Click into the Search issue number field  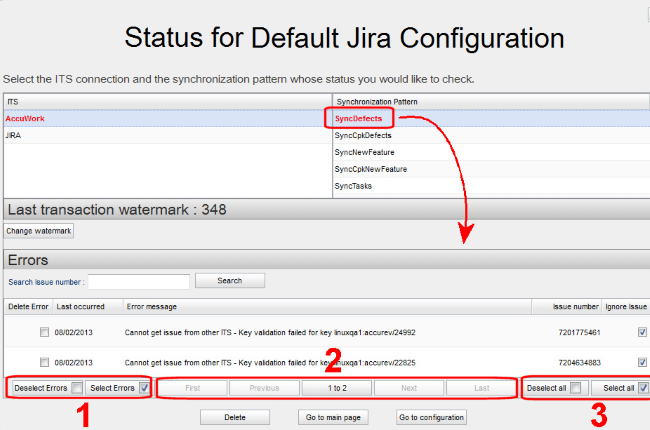pos(139,282)
